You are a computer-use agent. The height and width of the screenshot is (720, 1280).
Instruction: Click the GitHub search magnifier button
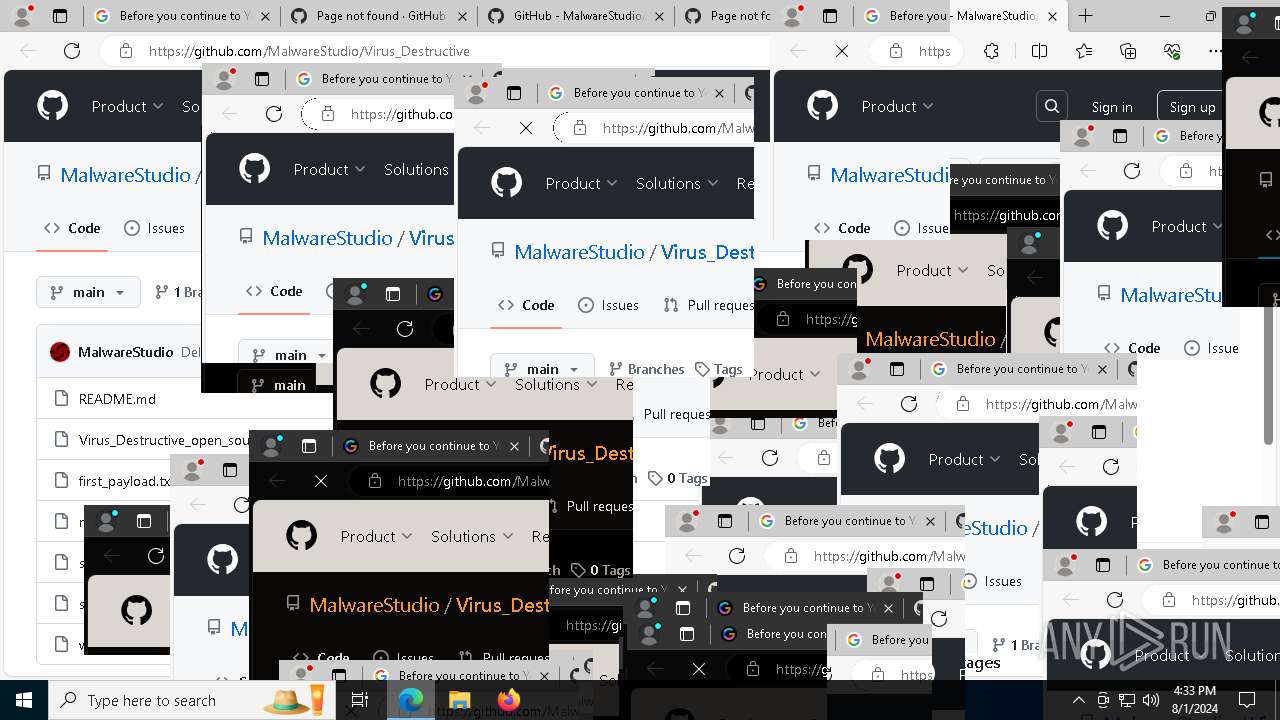pos(1052,106)
